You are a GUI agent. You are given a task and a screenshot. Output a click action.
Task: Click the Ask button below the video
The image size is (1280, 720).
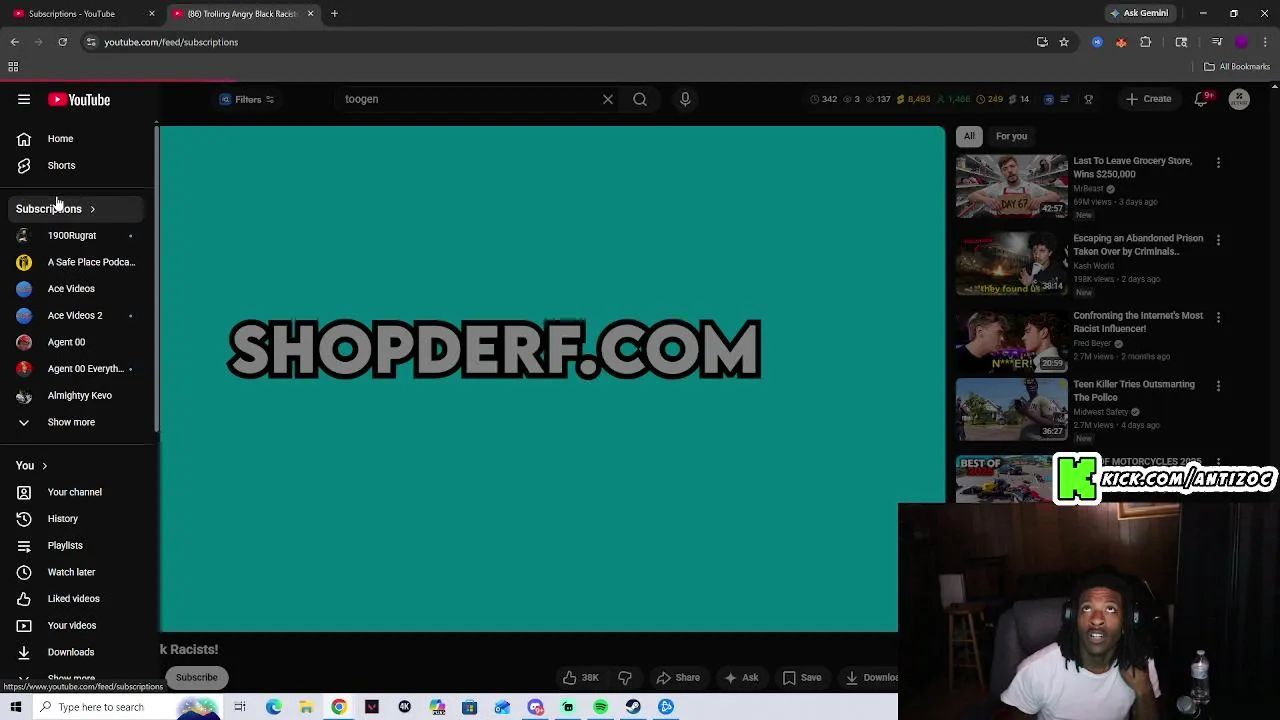click(x=741, y=677)
